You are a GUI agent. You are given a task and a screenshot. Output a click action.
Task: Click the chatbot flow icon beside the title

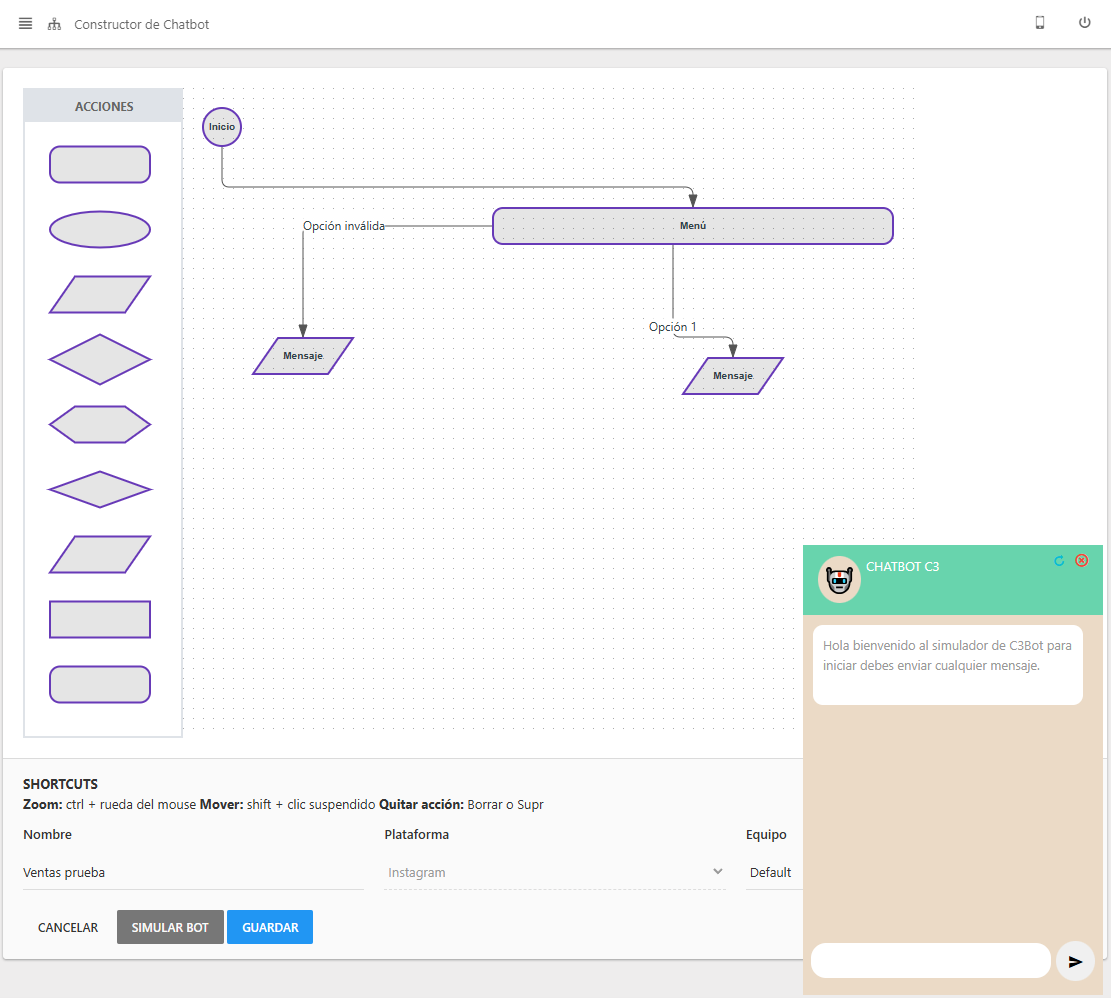coord(53,24)
